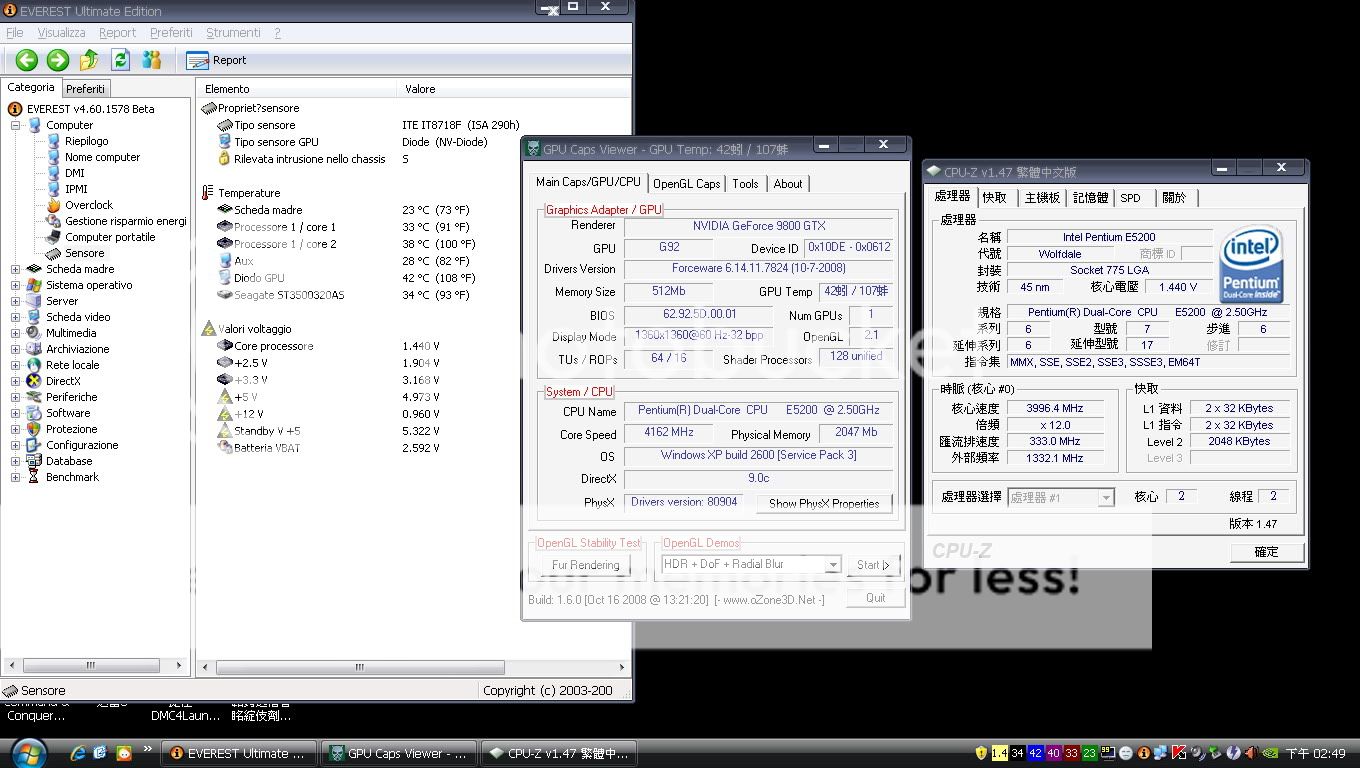Screen dimensions: 1360x768
Task: Open the OpenGL Demos dropdown list
Action: click(x=832, y=565)
